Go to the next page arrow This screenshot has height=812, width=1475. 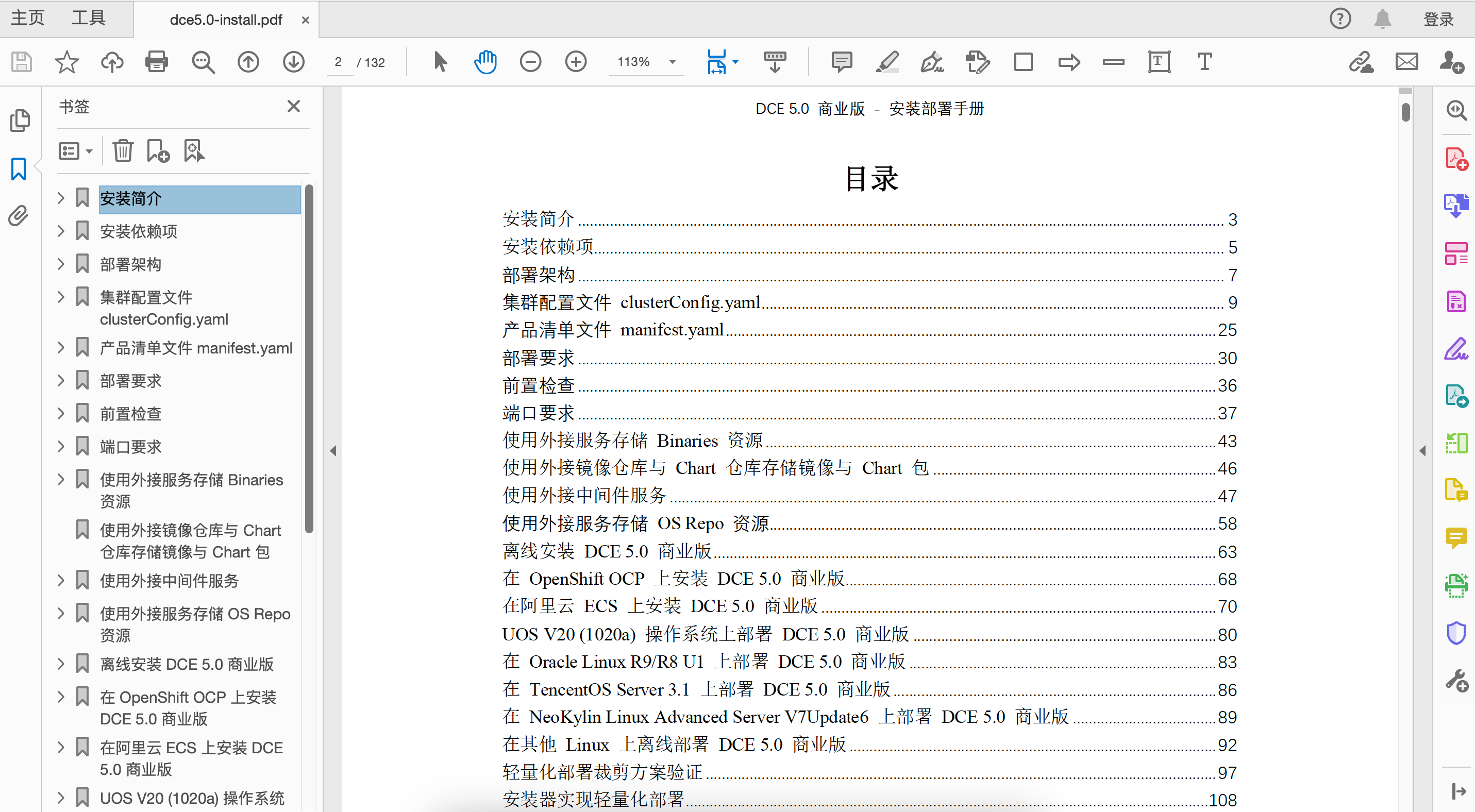(x=293, y=62)
